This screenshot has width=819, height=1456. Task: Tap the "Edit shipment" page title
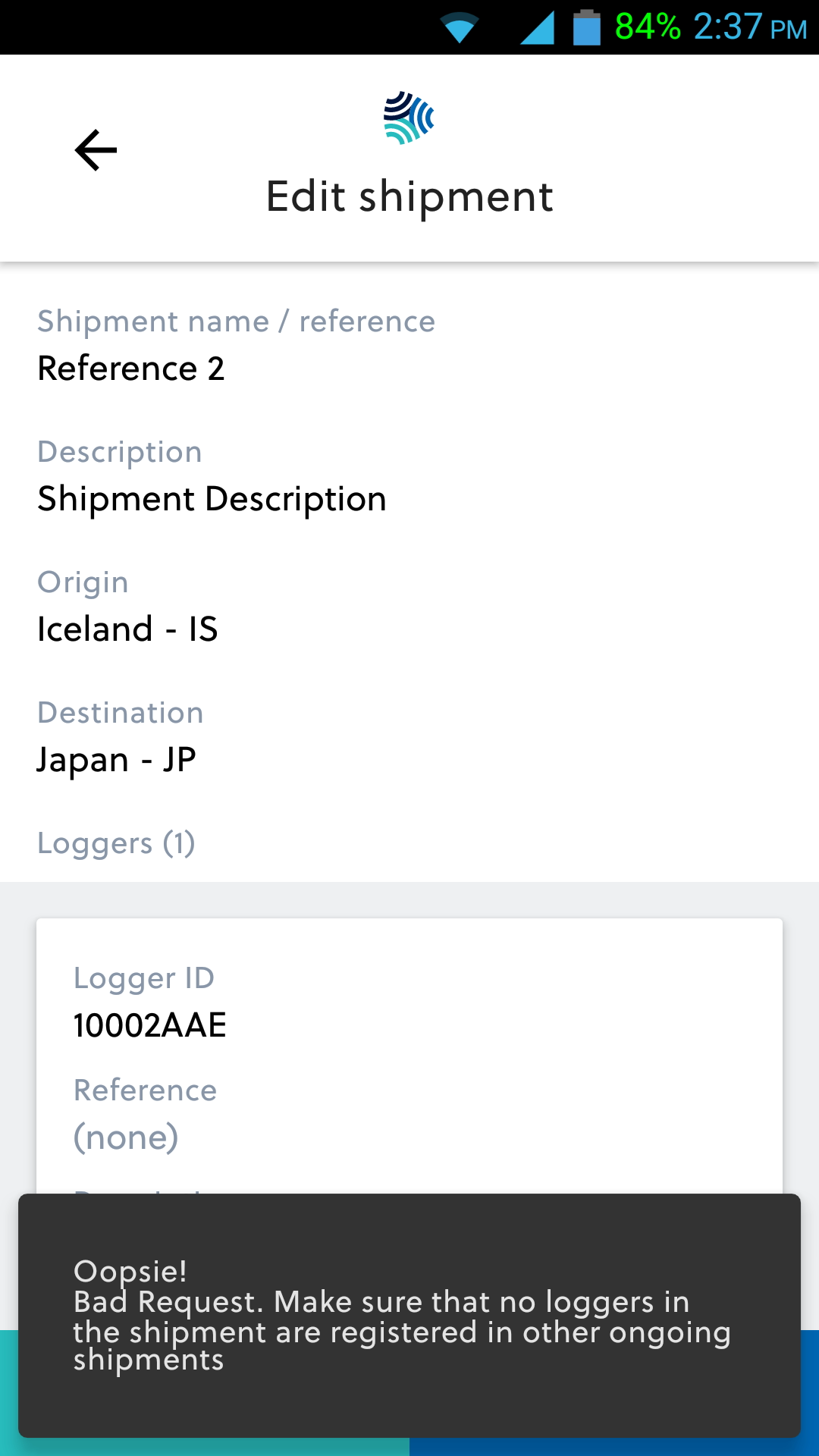click(x=409, y=197)
